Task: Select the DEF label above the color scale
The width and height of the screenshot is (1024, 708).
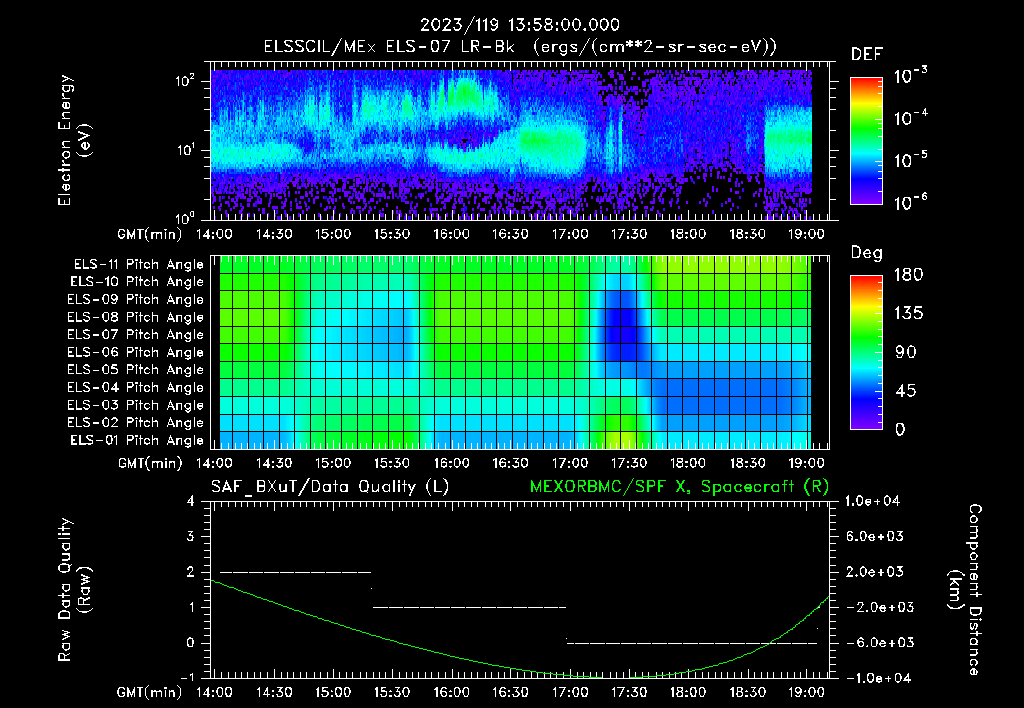Action: (x=867, y=55)
